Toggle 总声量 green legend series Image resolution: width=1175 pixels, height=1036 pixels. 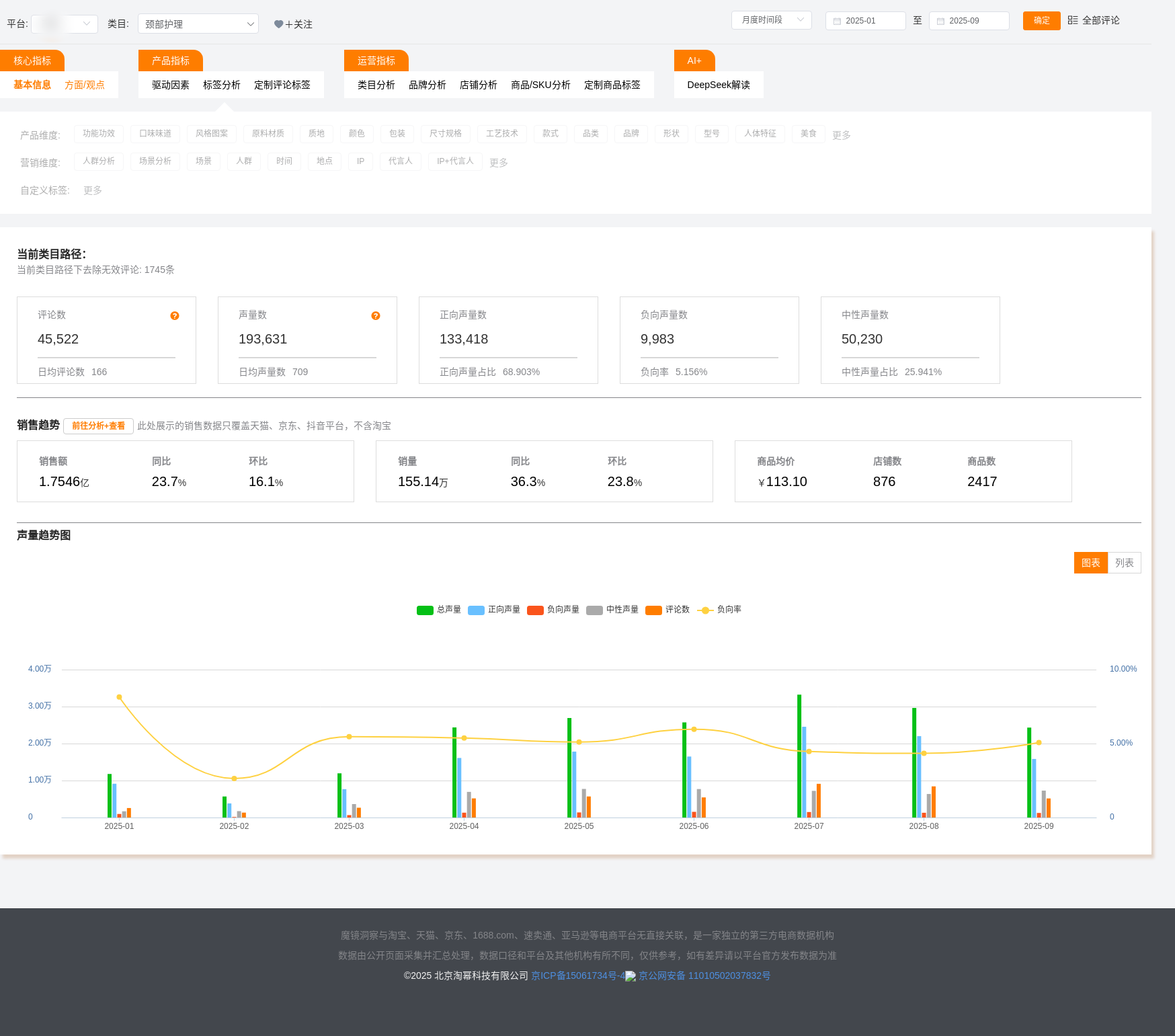[425, 610]
